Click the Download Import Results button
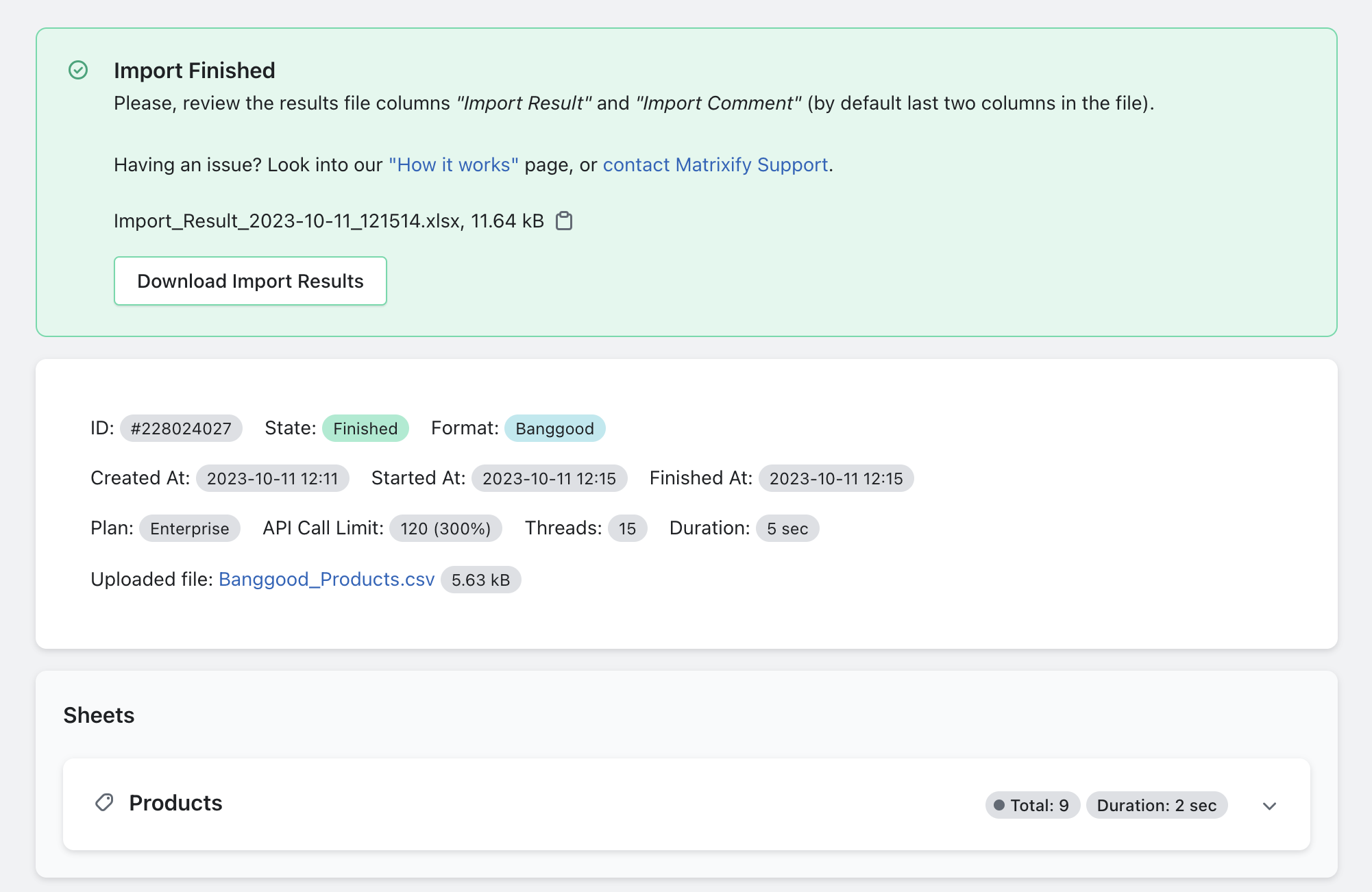This screenshot has width=1372, height=892. pyautogui.click(x=250, y=281)
